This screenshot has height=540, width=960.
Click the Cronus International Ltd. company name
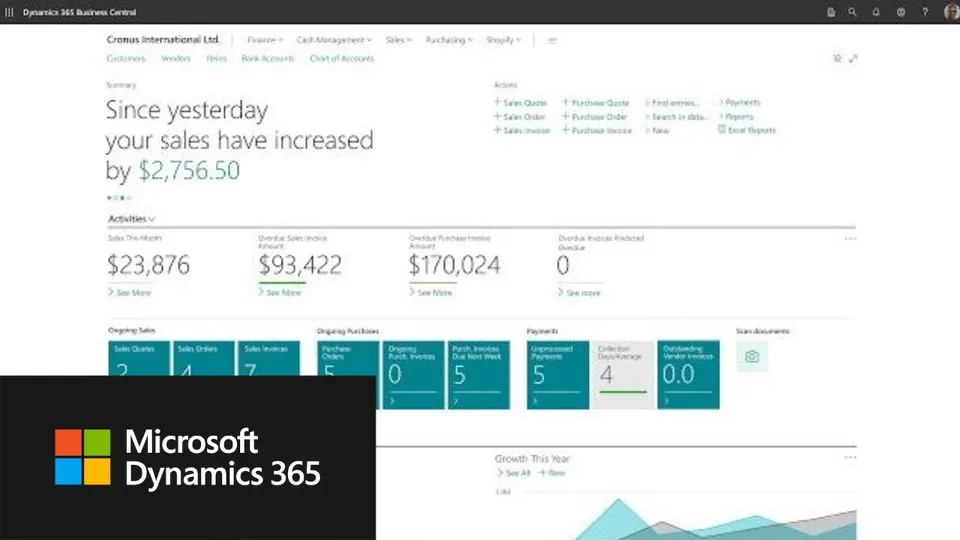tap(163, 40)
